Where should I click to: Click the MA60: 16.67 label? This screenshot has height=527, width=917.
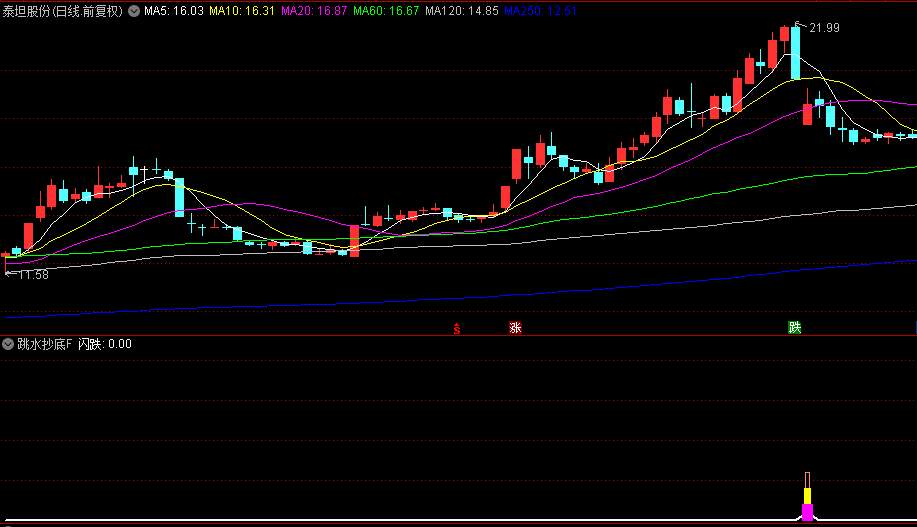386,11
